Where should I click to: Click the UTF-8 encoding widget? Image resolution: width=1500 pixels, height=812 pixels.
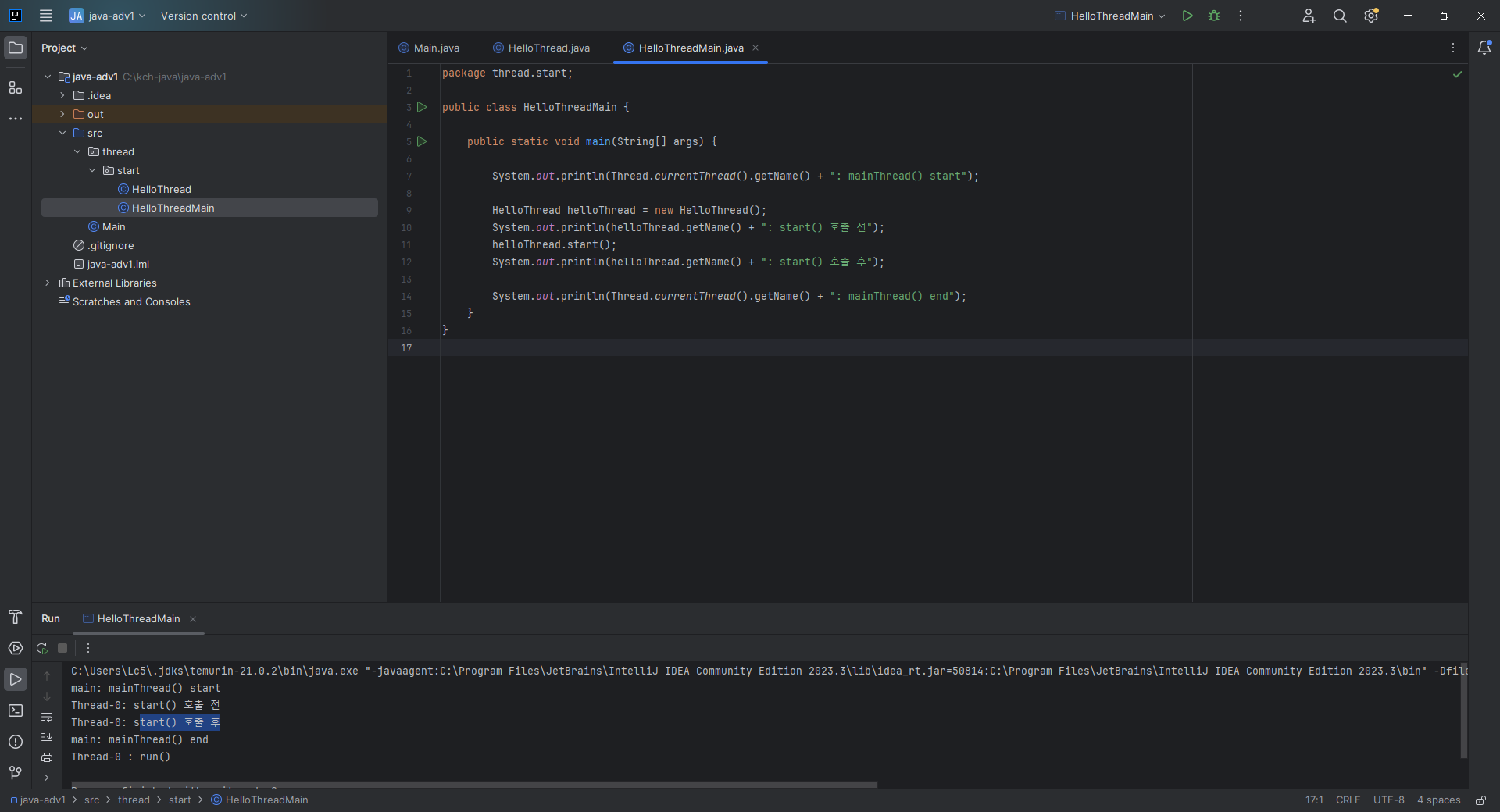[x=1388, y=800]
